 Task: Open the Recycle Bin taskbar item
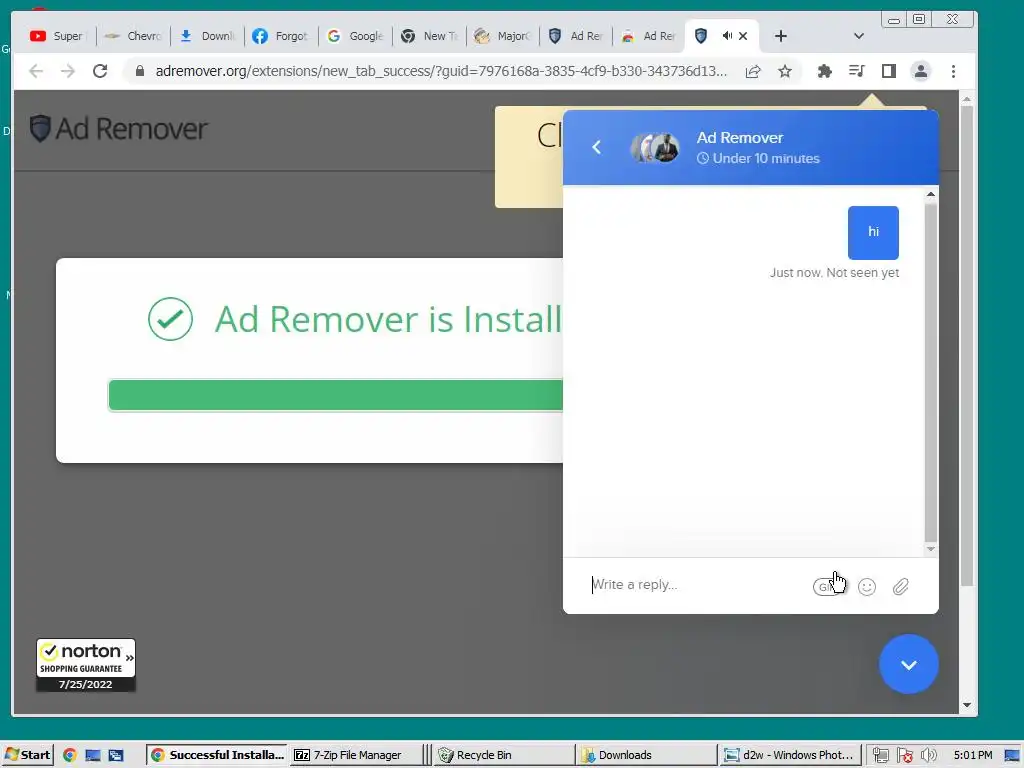(504, 755)
